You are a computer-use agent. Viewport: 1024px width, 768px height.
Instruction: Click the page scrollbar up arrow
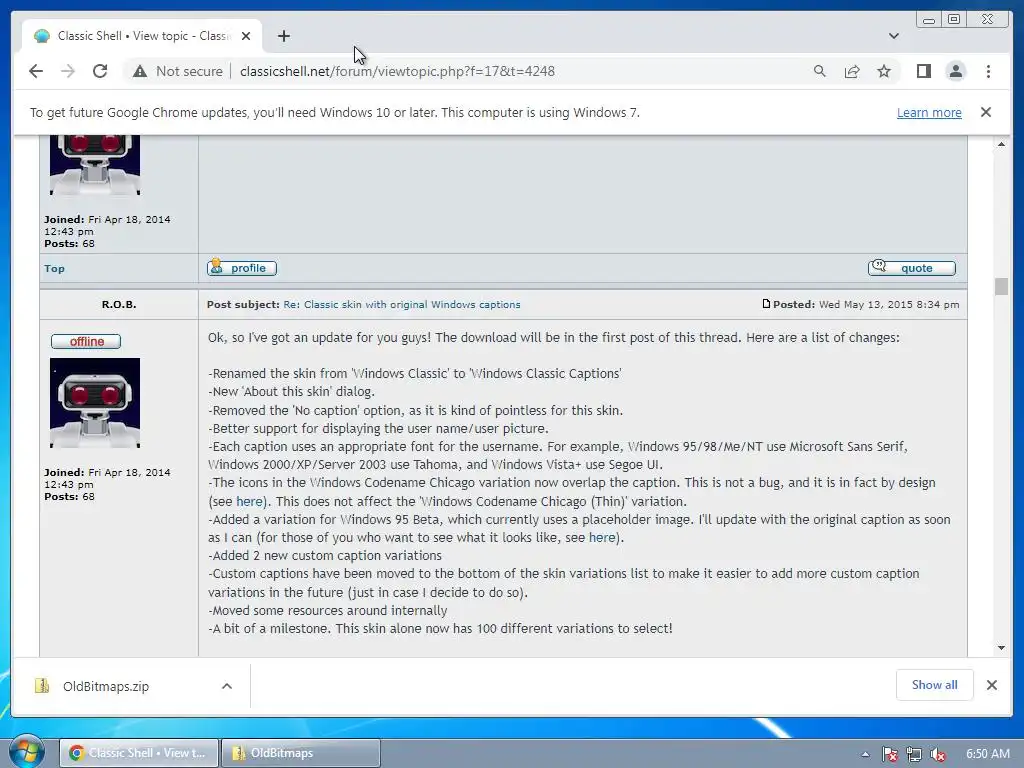coord(1001,144)
